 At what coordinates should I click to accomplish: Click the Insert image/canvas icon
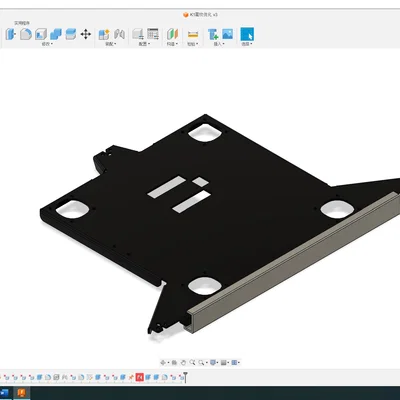point(228,34)
